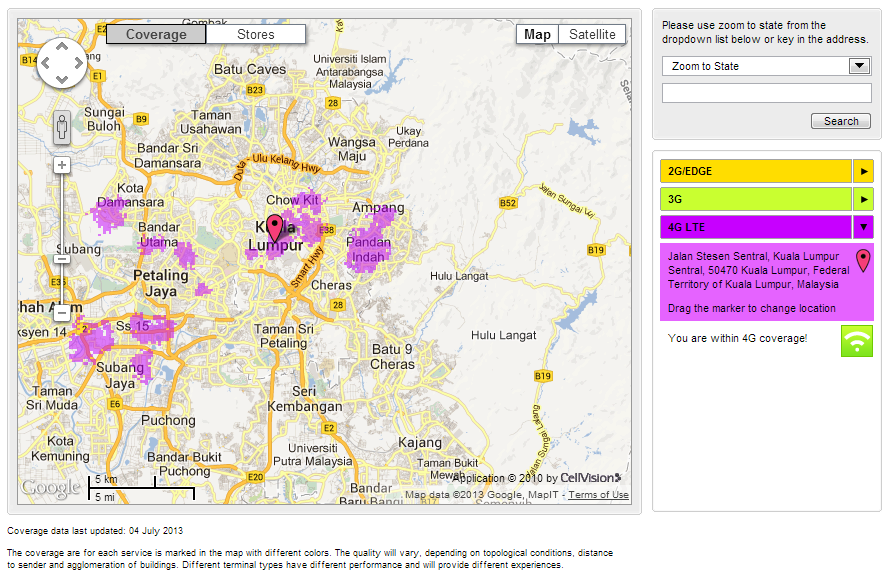
Task: Click the pan down arrow on map
Action: click(62, 80)
